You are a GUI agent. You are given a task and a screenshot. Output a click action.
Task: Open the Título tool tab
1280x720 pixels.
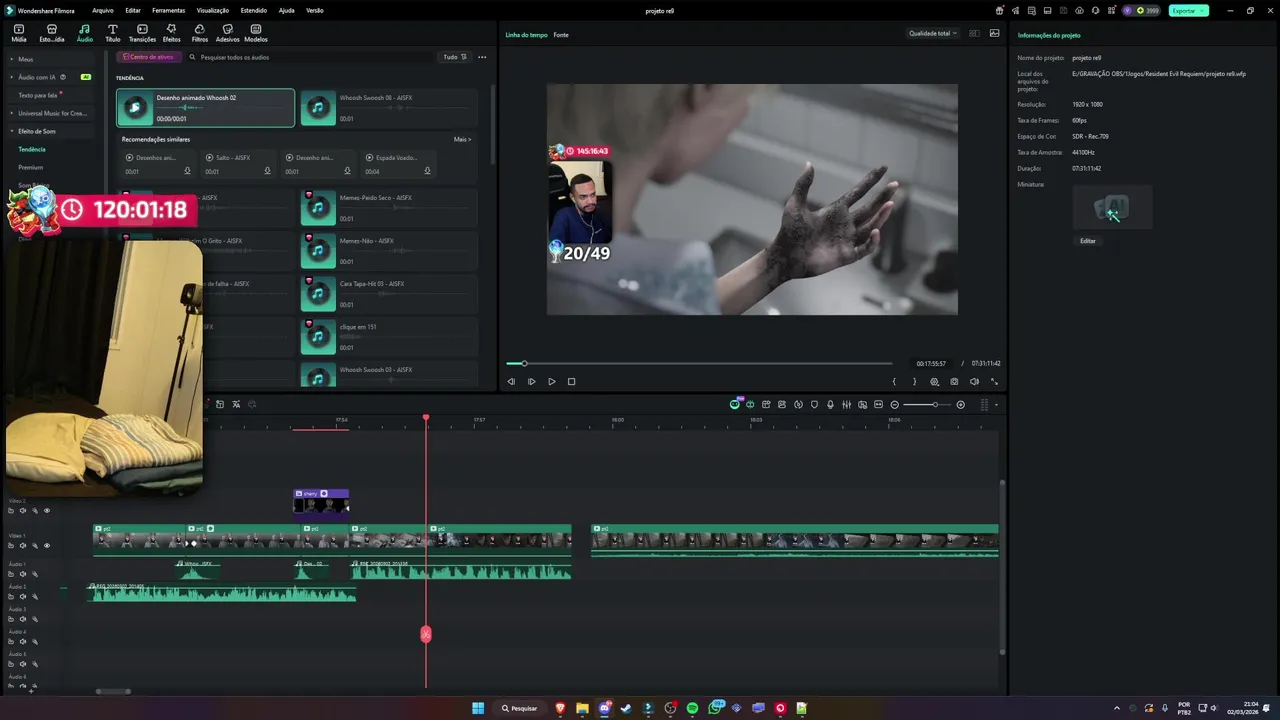(x=112, y=33)
